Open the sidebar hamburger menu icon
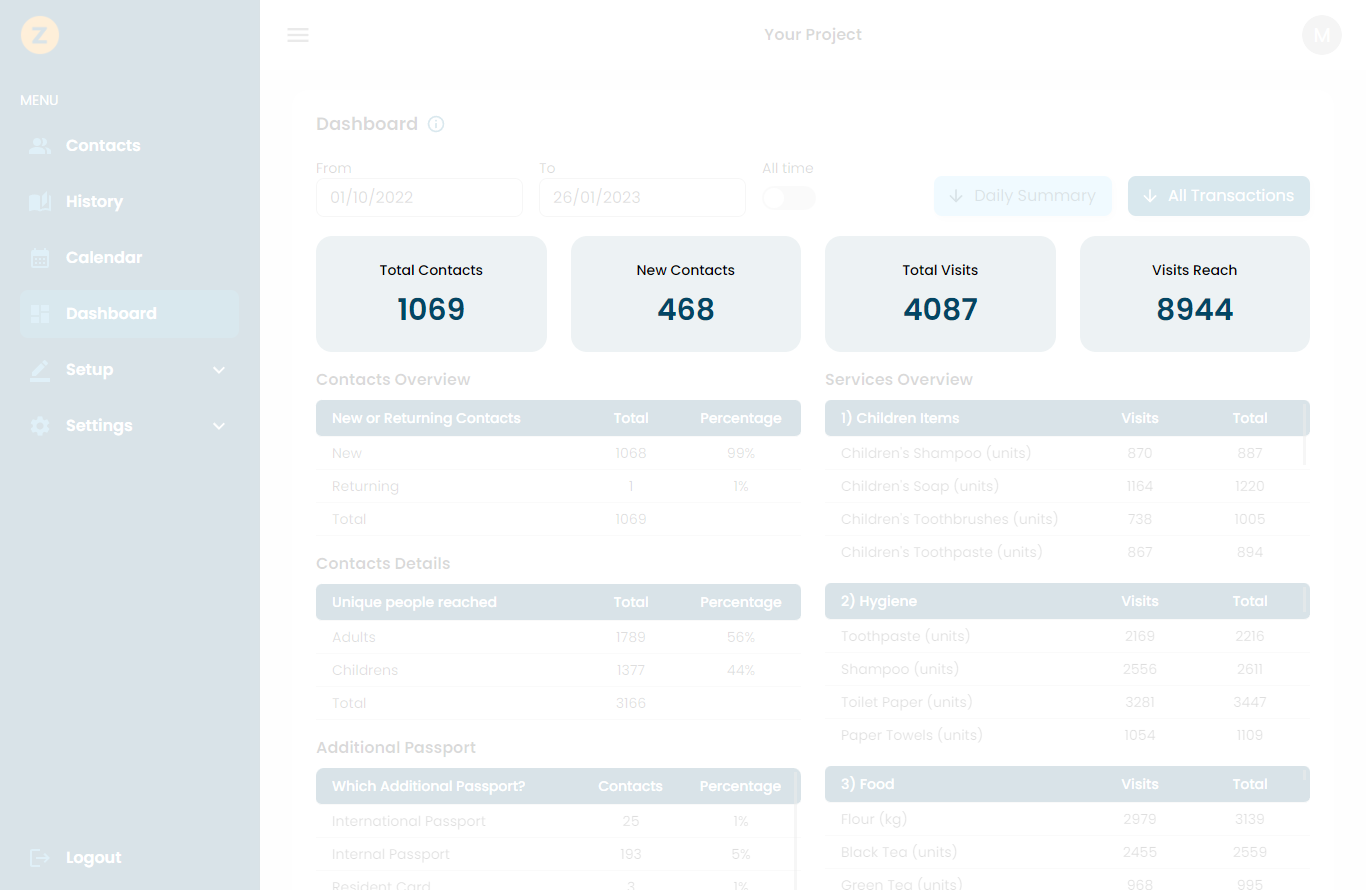Viewport: 1366px width, 890px height. click(297, 34)
